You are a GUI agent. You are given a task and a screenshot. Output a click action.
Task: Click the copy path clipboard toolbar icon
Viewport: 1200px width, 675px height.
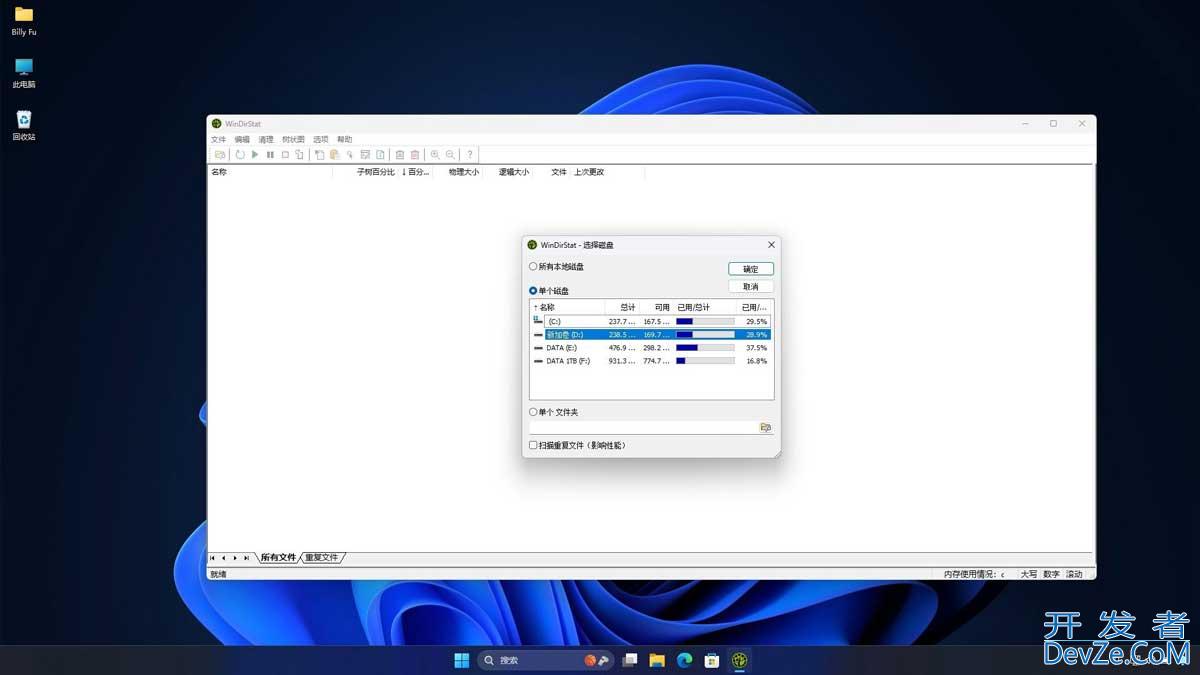[319, 155]
